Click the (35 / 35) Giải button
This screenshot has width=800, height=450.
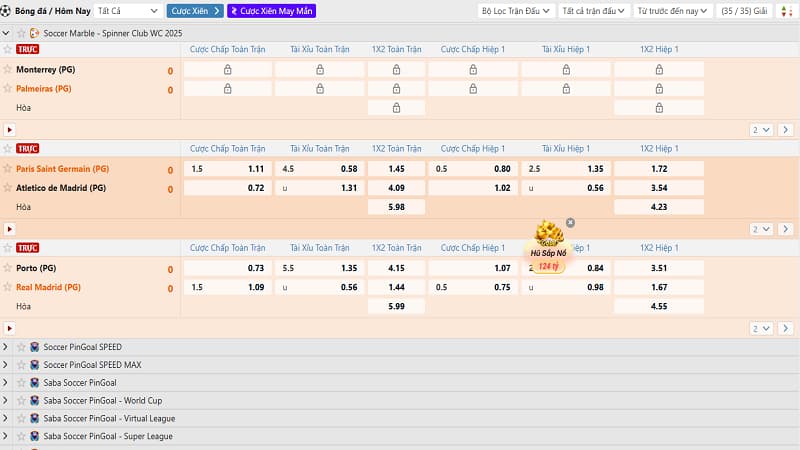point(744,11)
